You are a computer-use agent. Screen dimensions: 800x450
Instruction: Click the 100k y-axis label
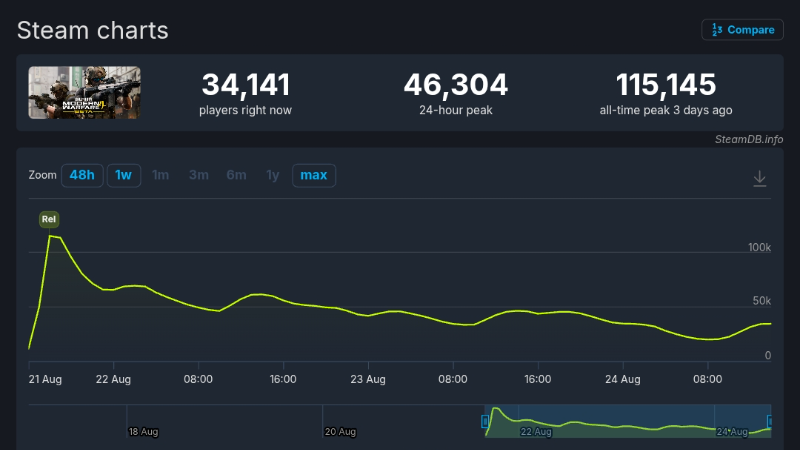[759, 247]
